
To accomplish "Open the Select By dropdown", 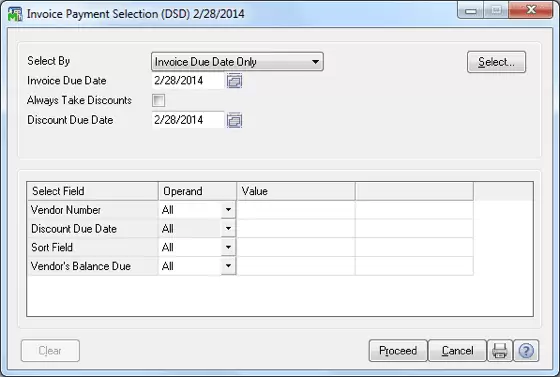I will (x=237, y=62).
